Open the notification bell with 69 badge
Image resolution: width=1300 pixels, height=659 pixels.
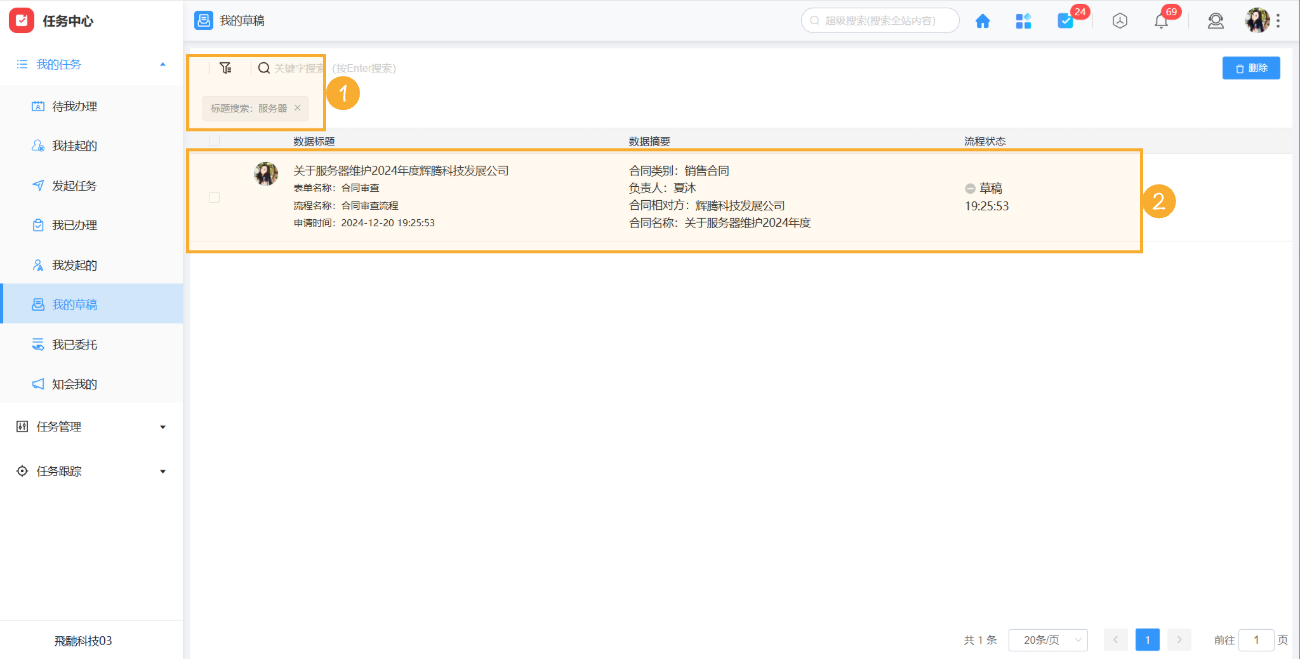(1160, 20)
